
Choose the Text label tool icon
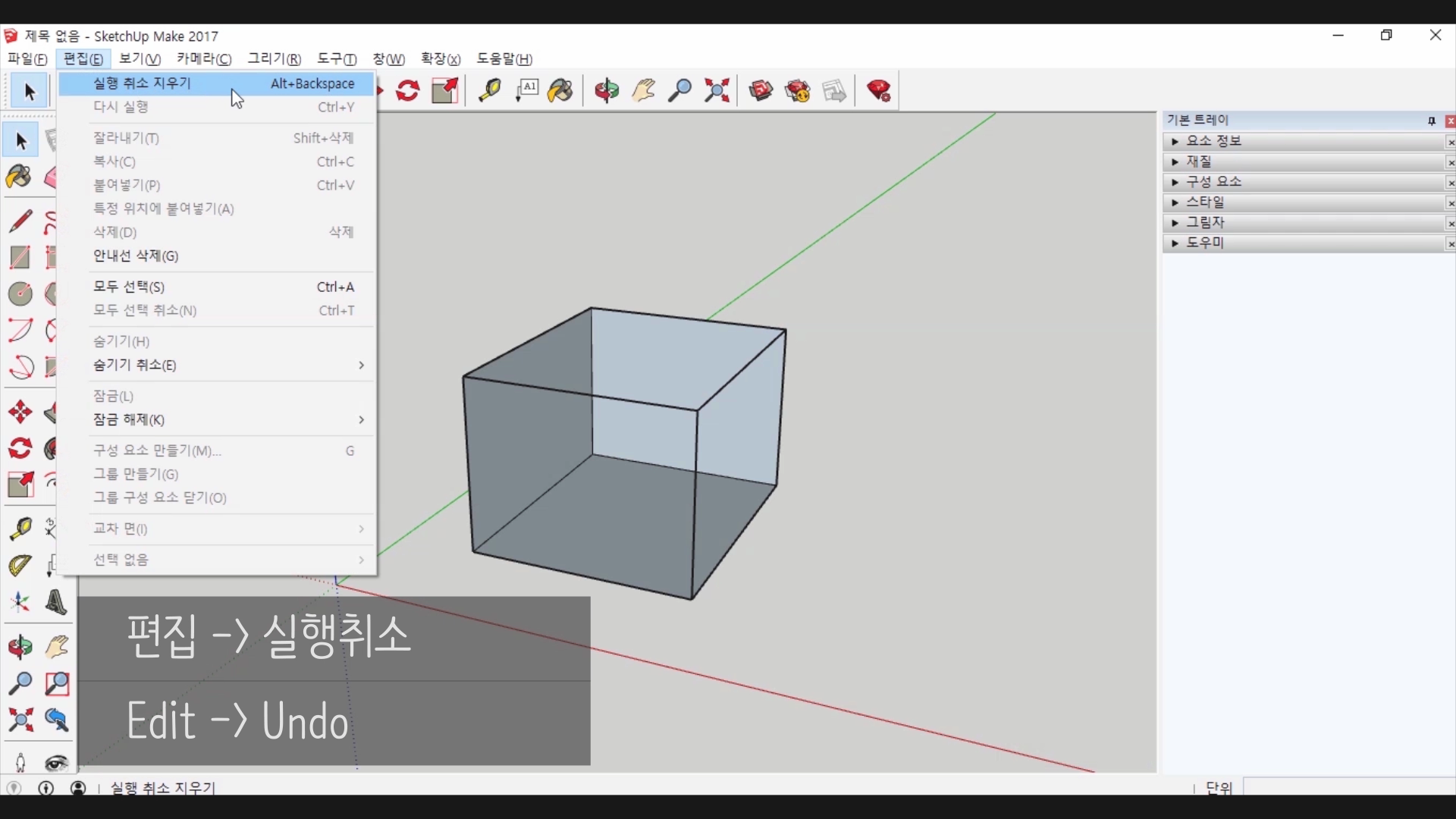(x=526, y=91)
